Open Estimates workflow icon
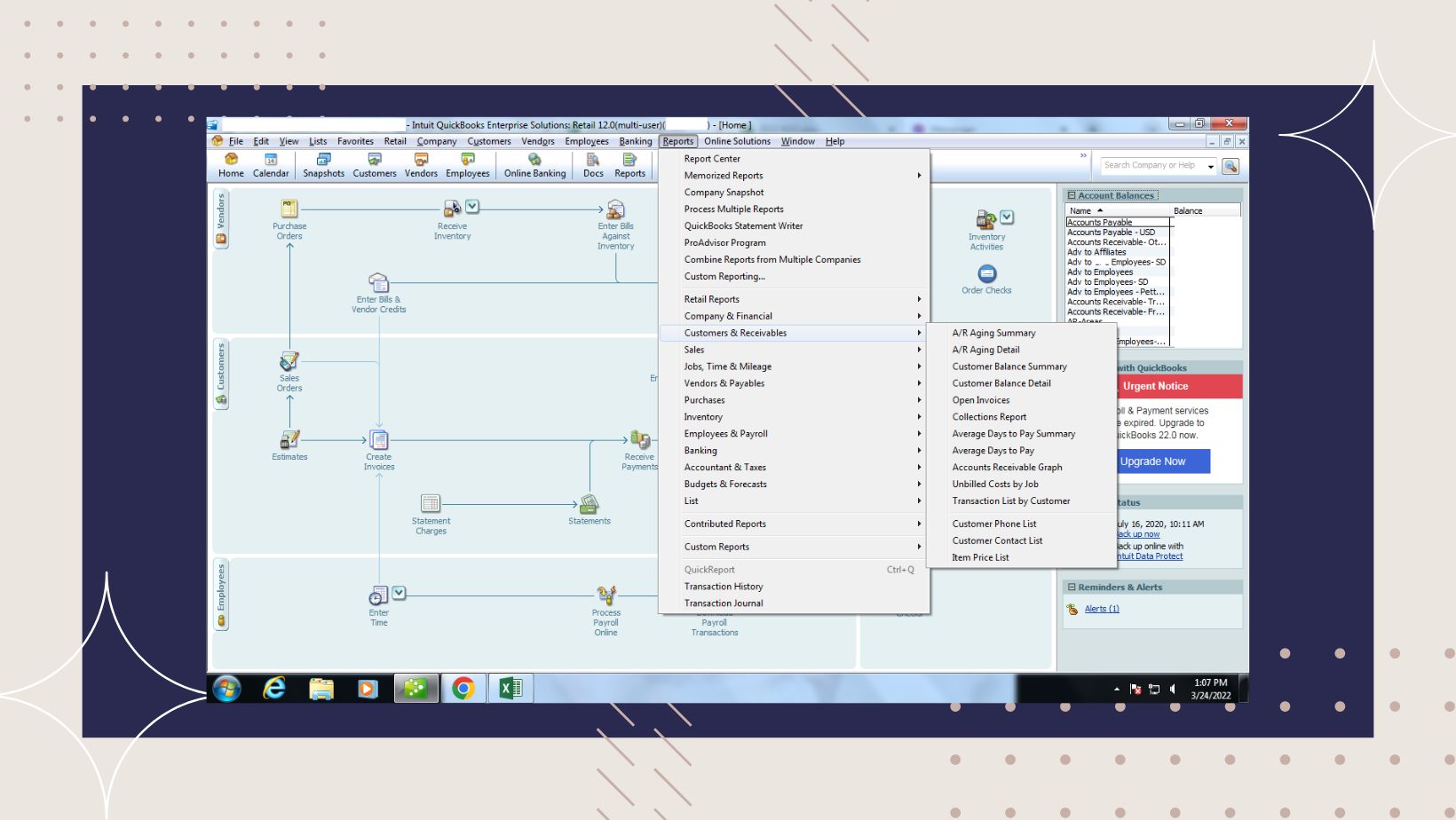Image resolution: width=1456 pixels, height=820 pixels. click(x=289, y=440)
